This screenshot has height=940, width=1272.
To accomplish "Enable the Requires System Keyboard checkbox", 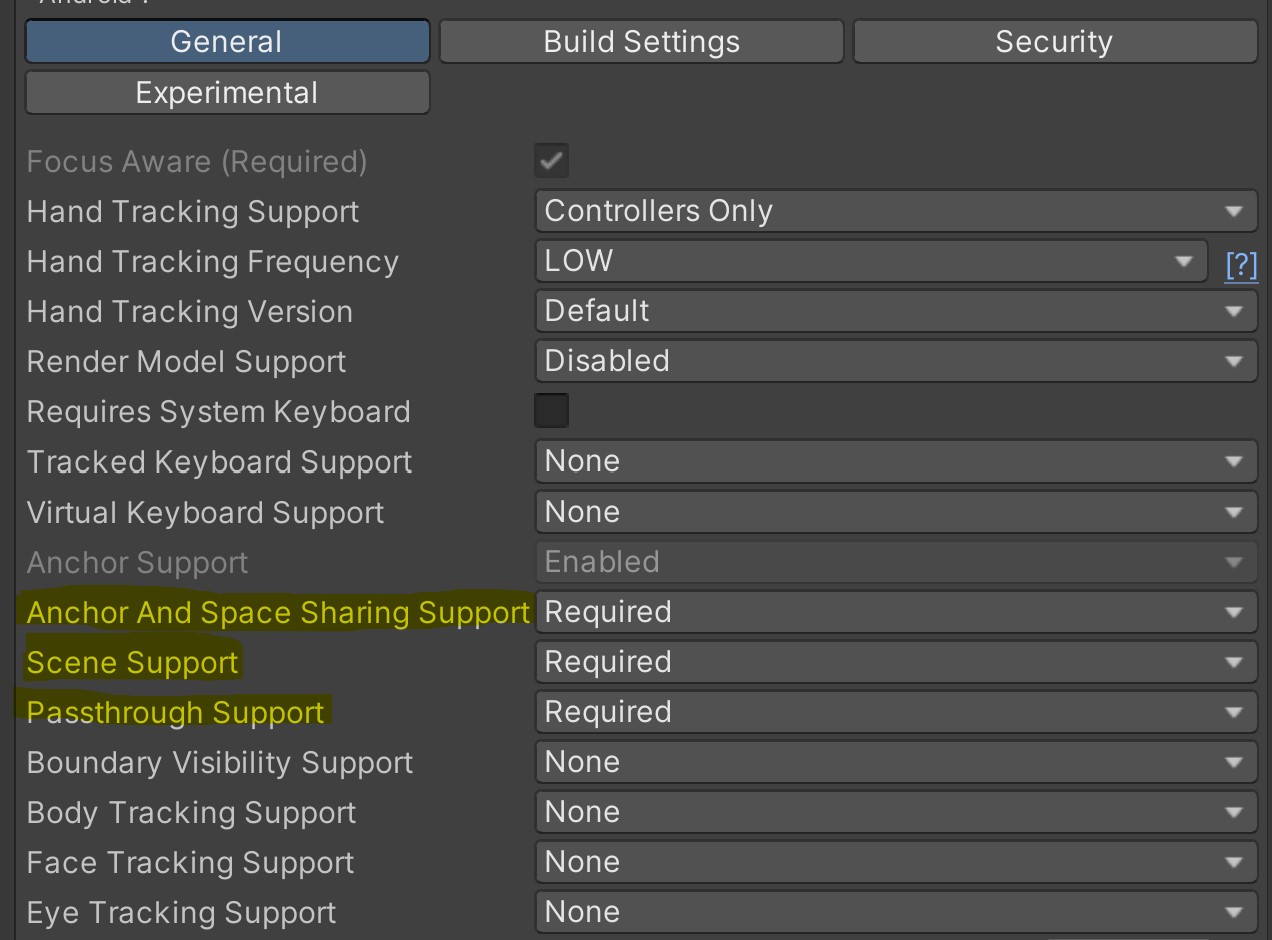I will click(x=551, y=410).
